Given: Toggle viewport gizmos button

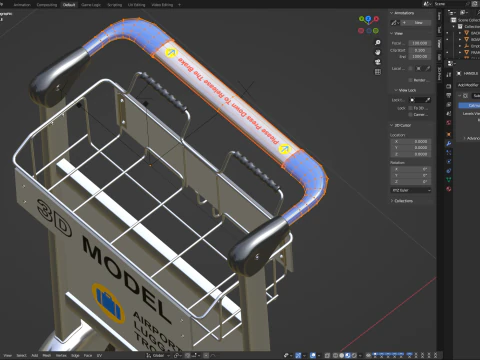Looking at the screenshot, I should [298, 355].
